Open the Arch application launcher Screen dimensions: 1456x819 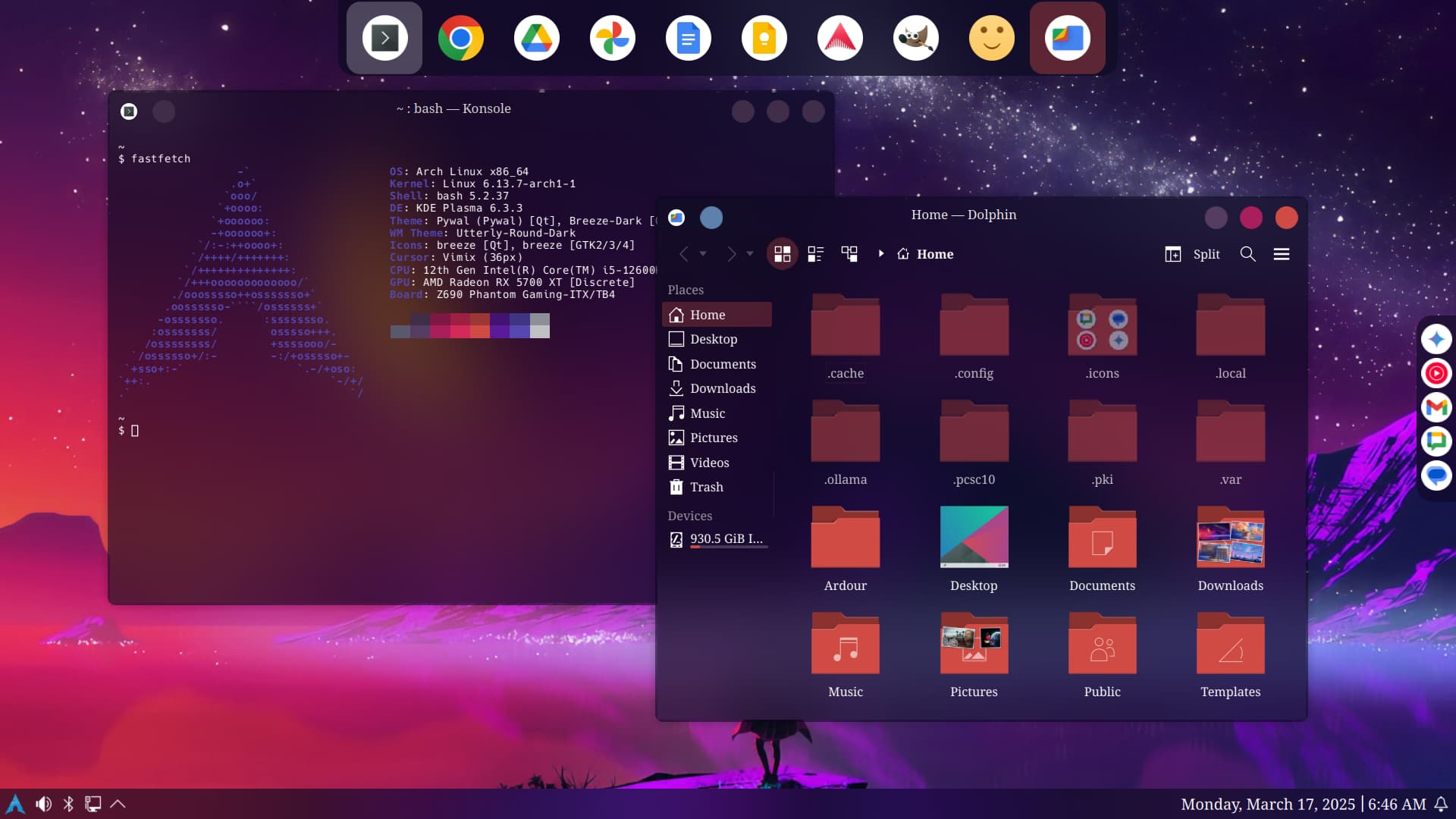tap(15, 804)
